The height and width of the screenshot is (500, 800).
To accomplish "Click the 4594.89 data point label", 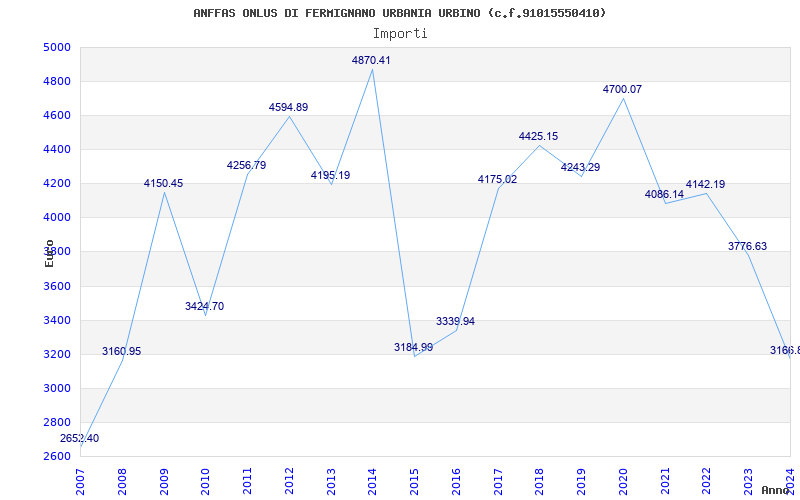I will pyautogui.click(x=288, y=107).
